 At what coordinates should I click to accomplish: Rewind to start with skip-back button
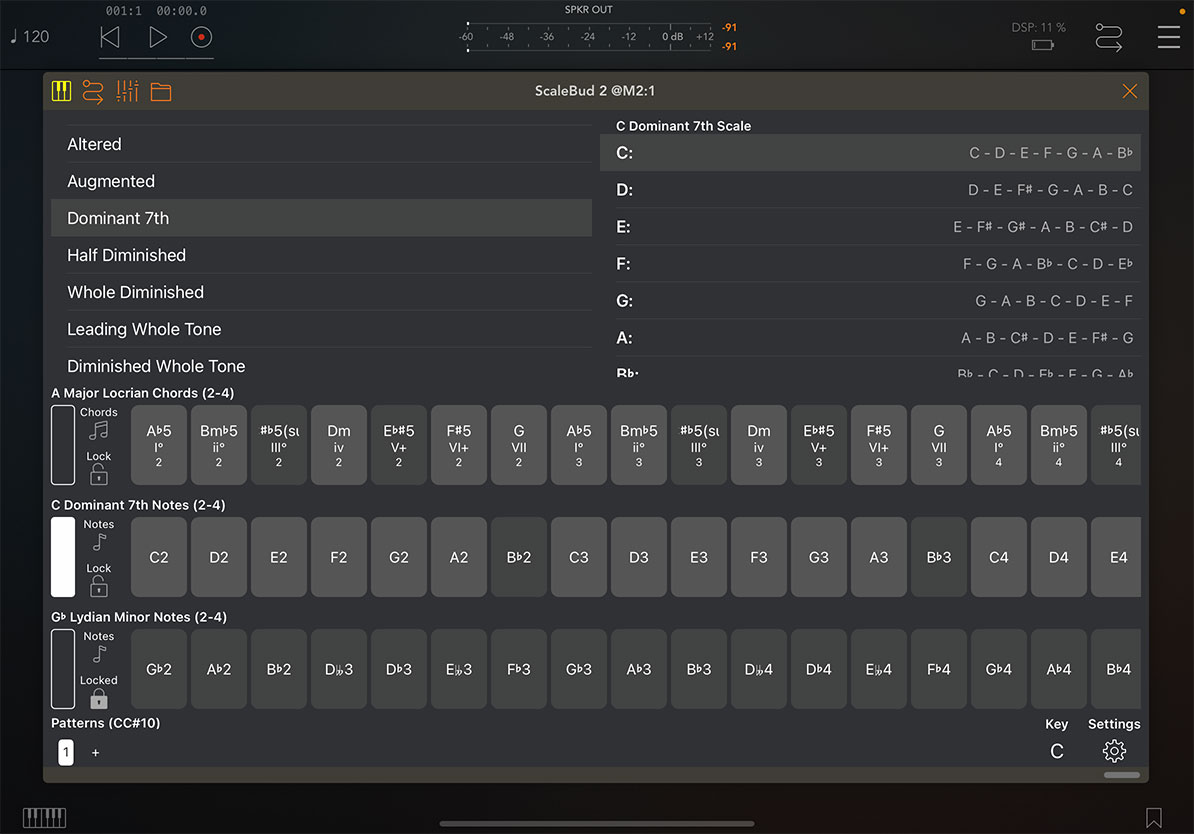coord(110,38)
